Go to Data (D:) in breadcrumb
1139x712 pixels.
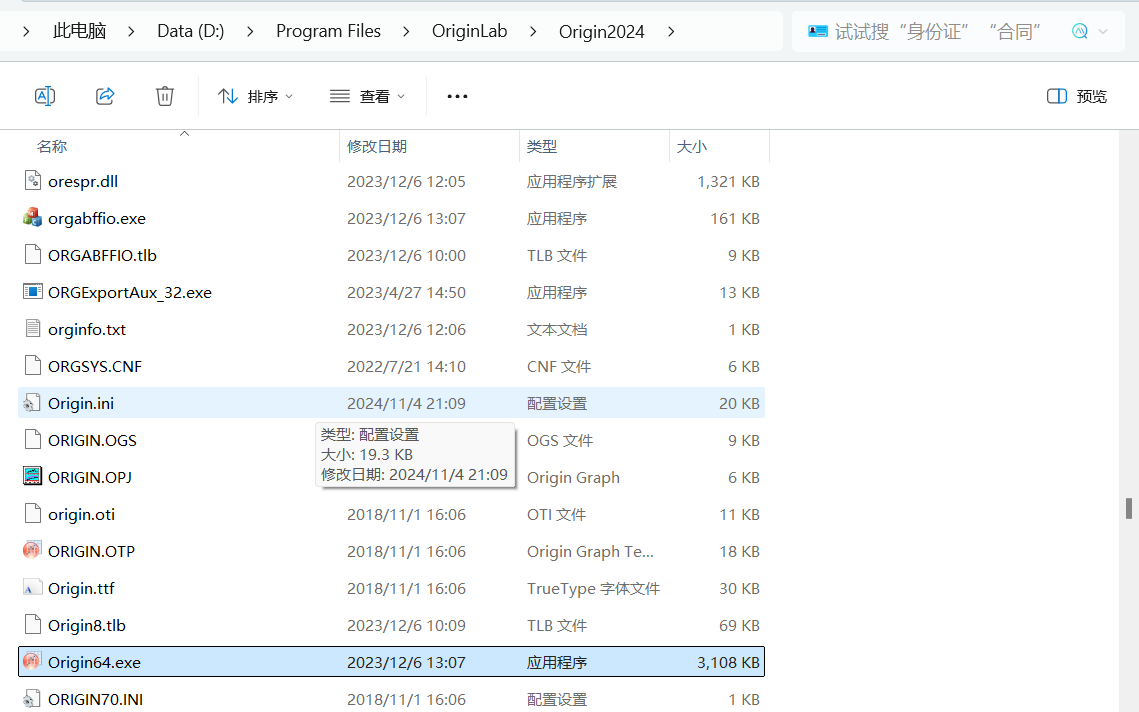tap(190, 31)
